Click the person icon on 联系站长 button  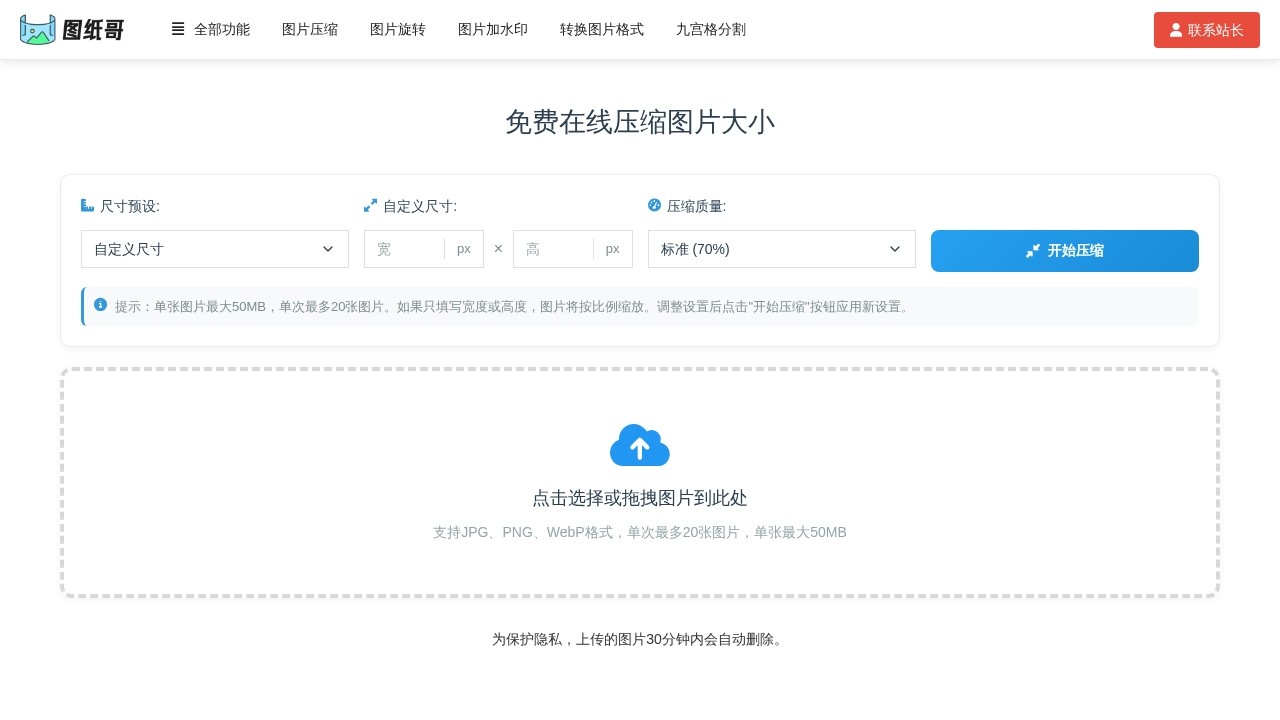pos(1176,29)
